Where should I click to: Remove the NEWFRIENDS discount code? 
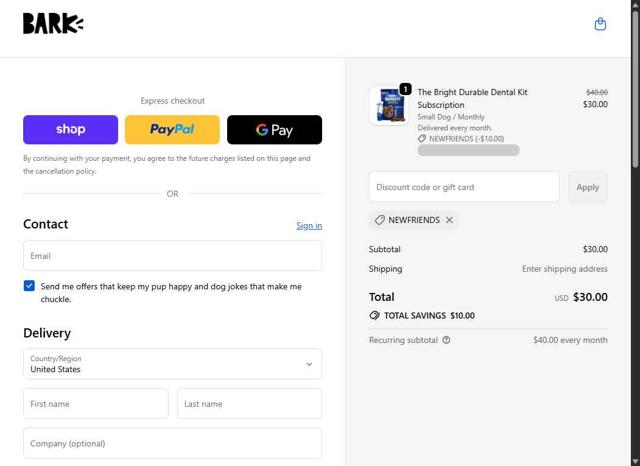pos(449,220)
